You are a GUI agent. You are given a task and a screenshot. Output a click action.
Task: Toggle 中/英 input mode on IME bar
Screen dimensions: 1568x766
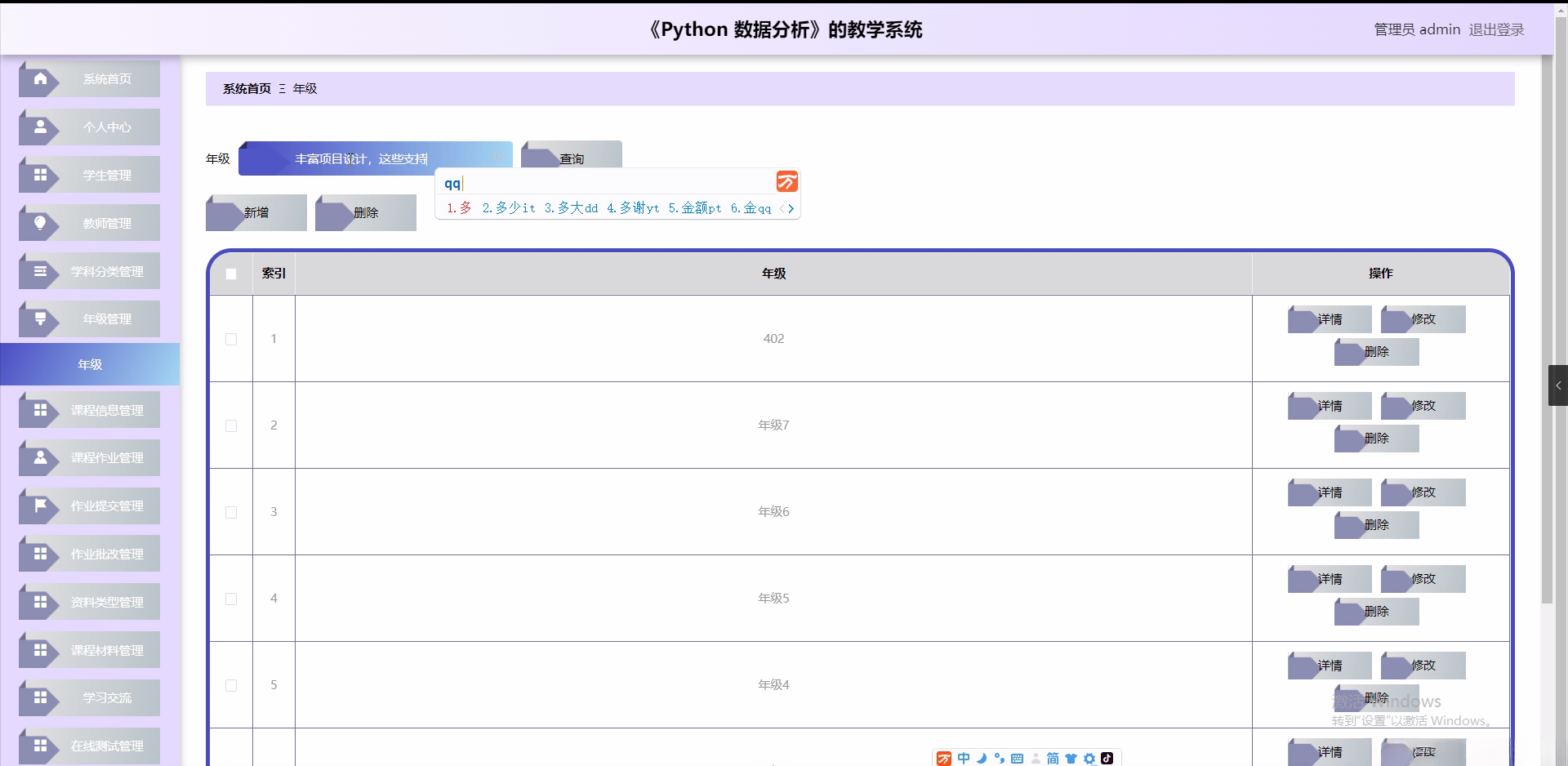[x=964, y=759]
